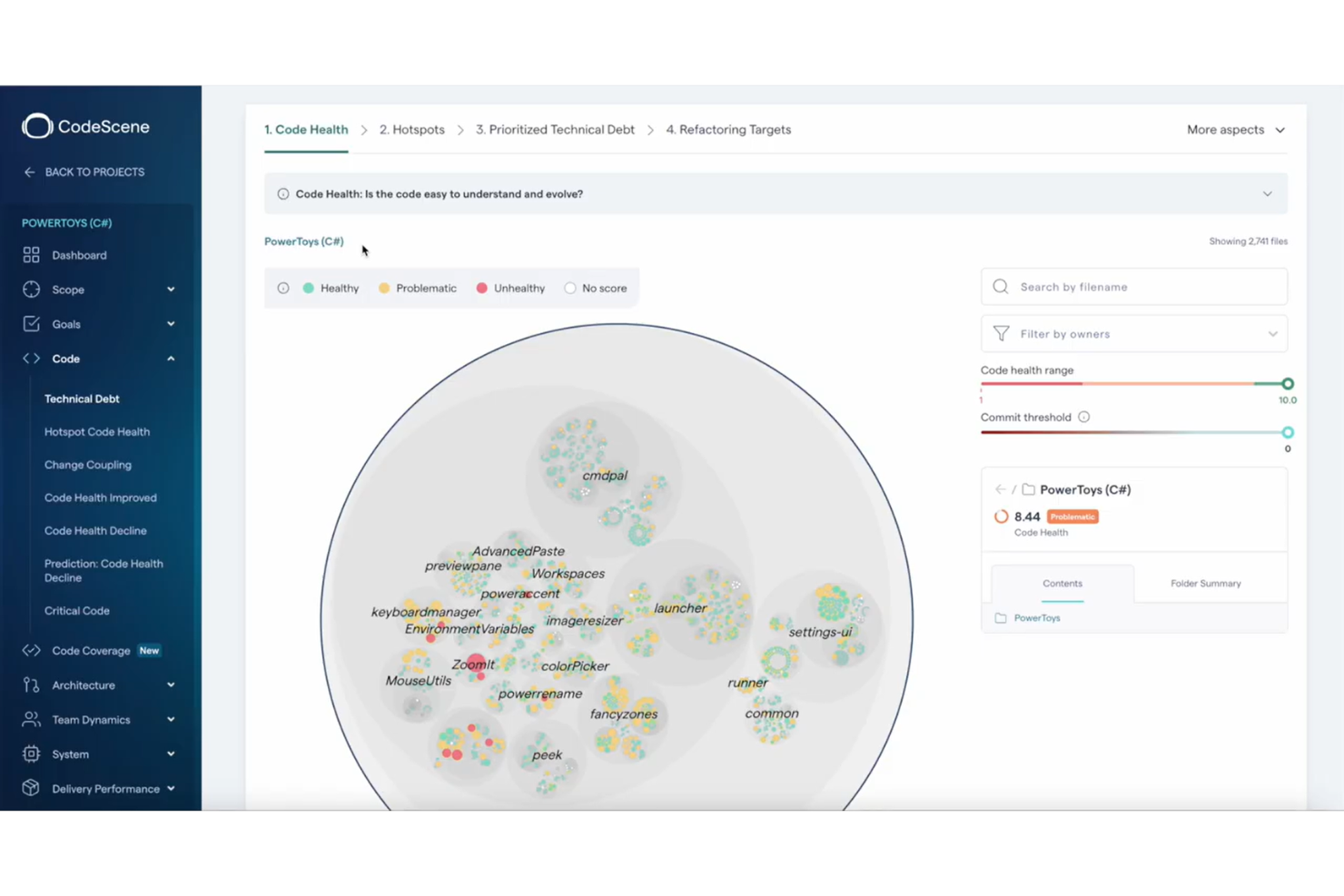This screenshot has height=896, width=1344.
Task: Click the Search by filename field
Action: pyautogui.click(x=1133, y=287)
